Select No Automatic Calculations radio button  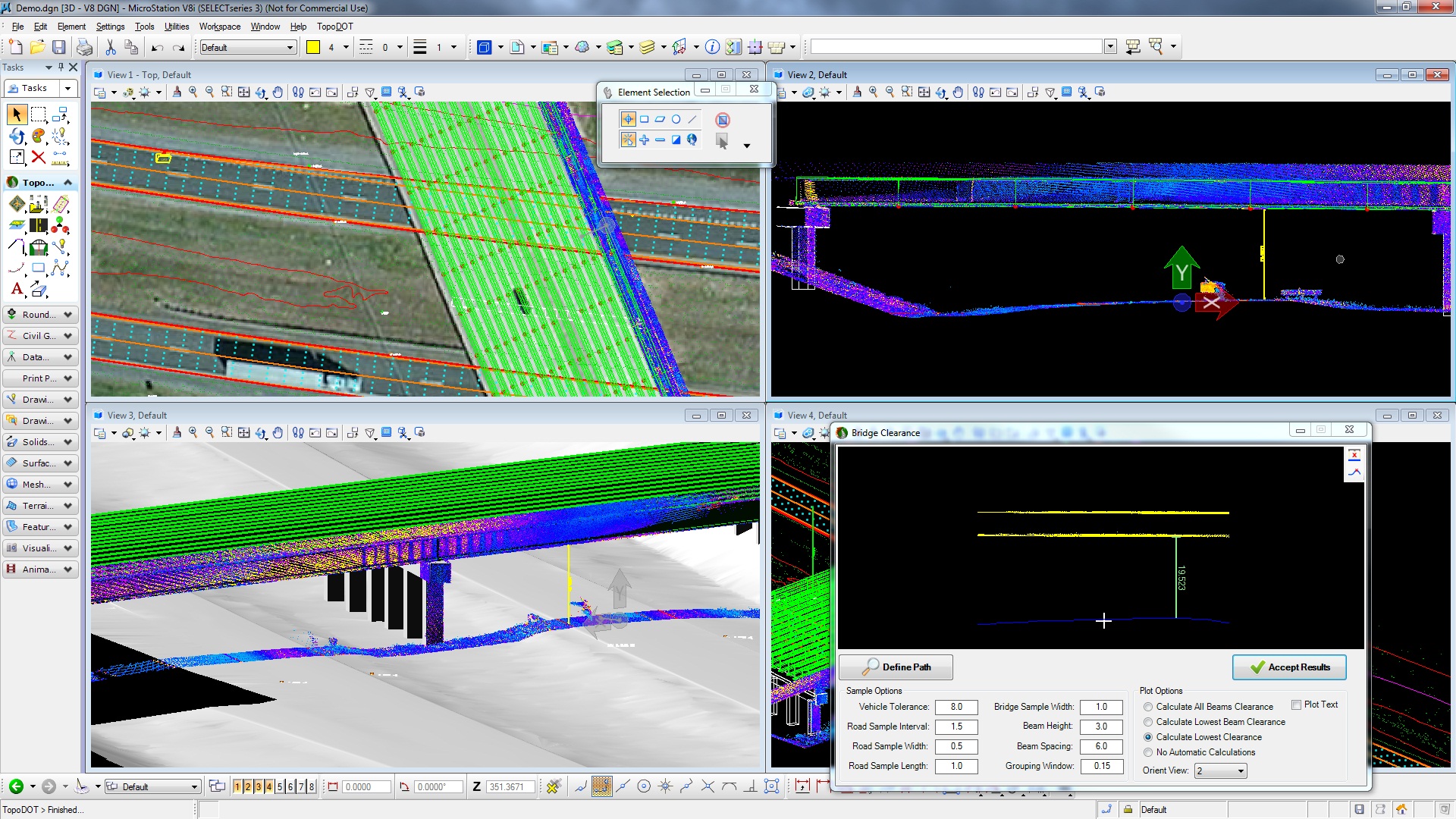pos(1148,752)
